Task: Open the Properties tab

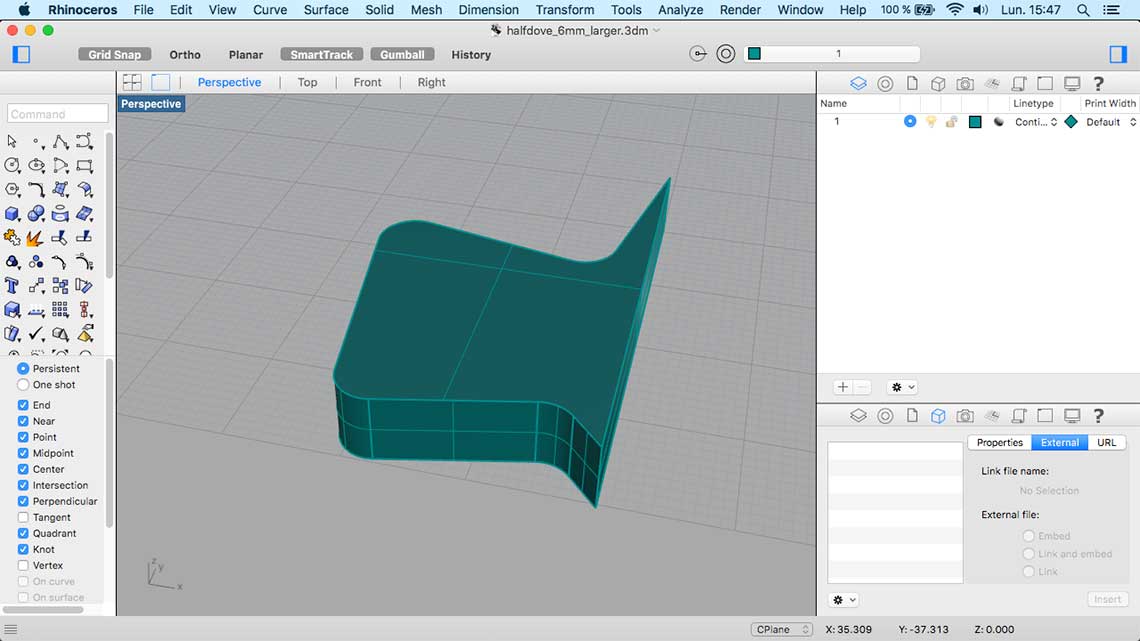Action: (1000, 443)
